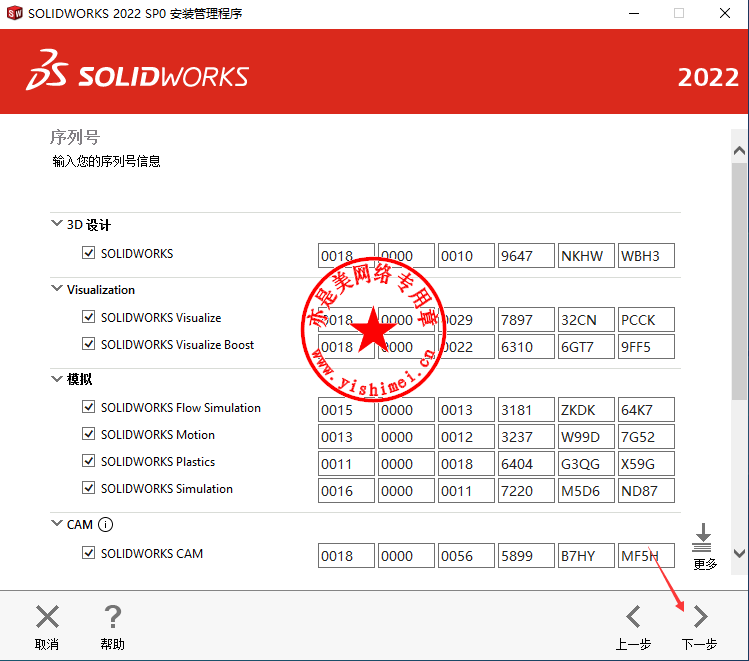Click Flow Simulation serial field 0015
749x661 pixels.
[x=346, y=409]
